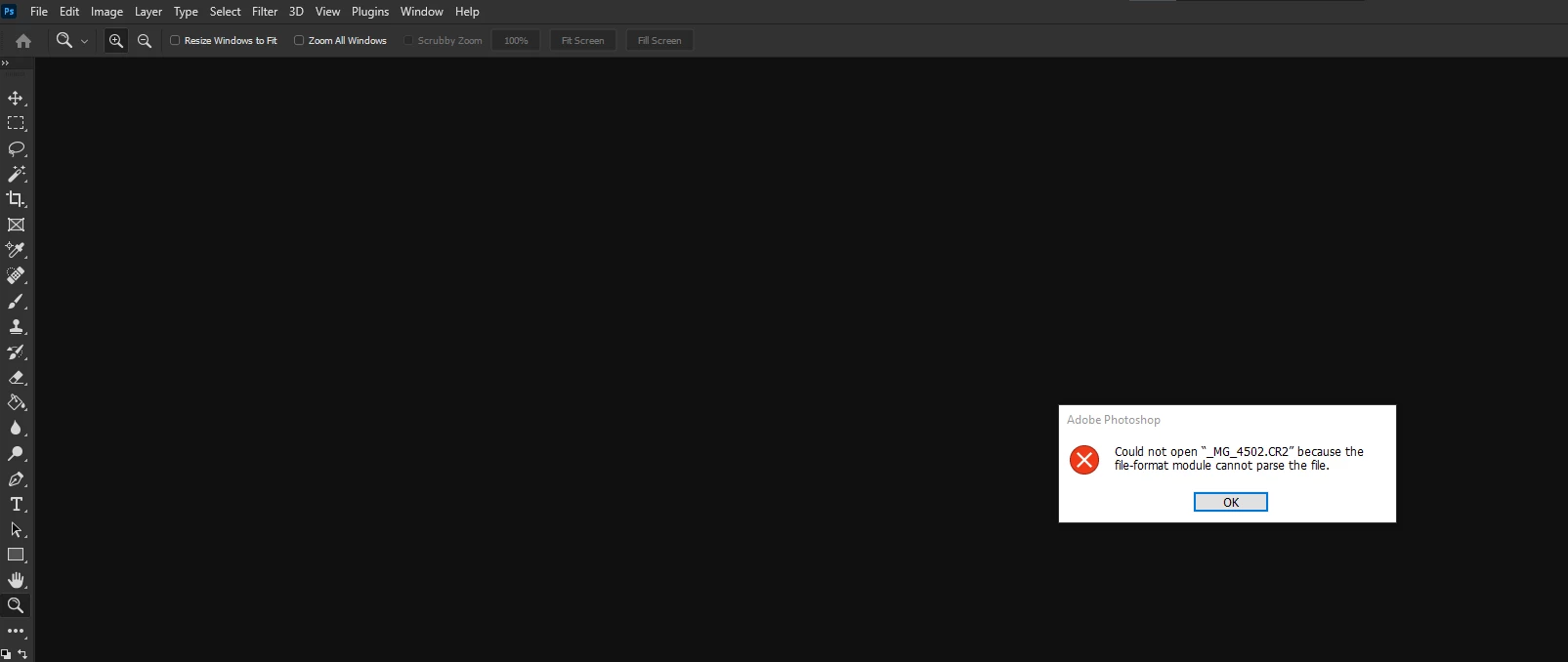Click the Fit Screen button
The image size is (1568, 662).
point(582,40)
